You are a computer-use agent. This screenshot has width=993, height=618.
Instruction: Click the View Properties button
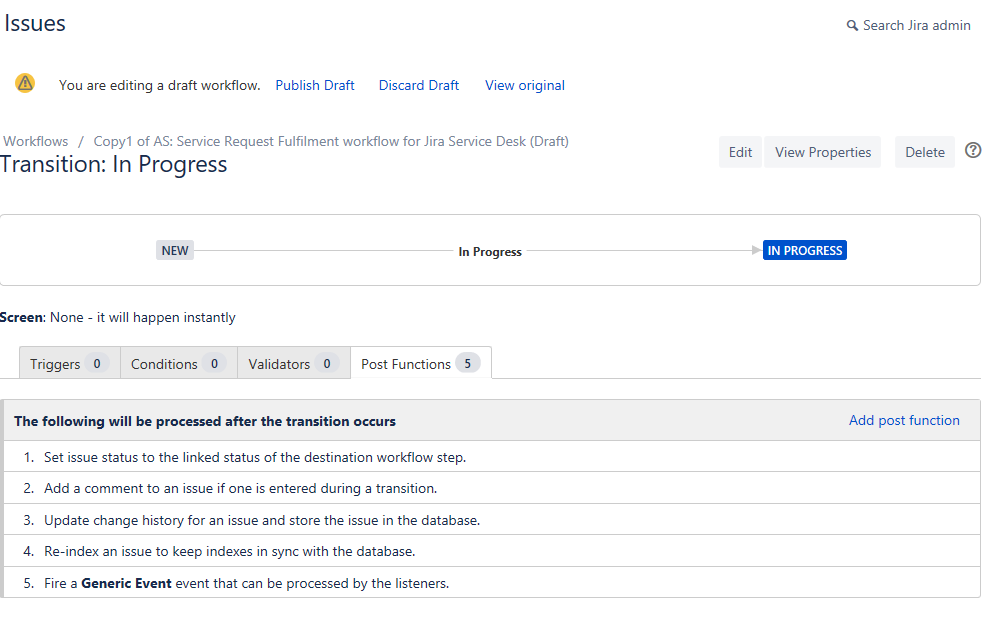click(x=823, y=152)
